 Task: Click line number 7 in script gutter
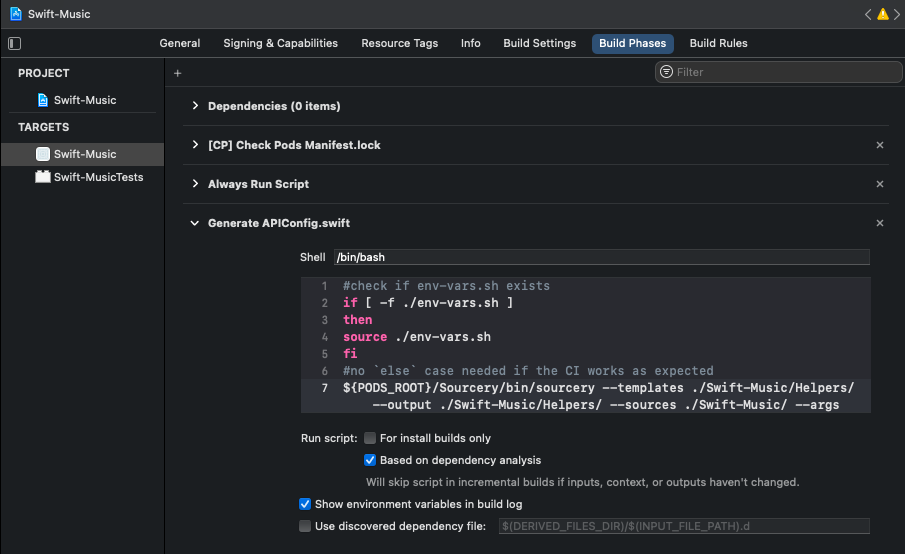(x=324, y=388)
